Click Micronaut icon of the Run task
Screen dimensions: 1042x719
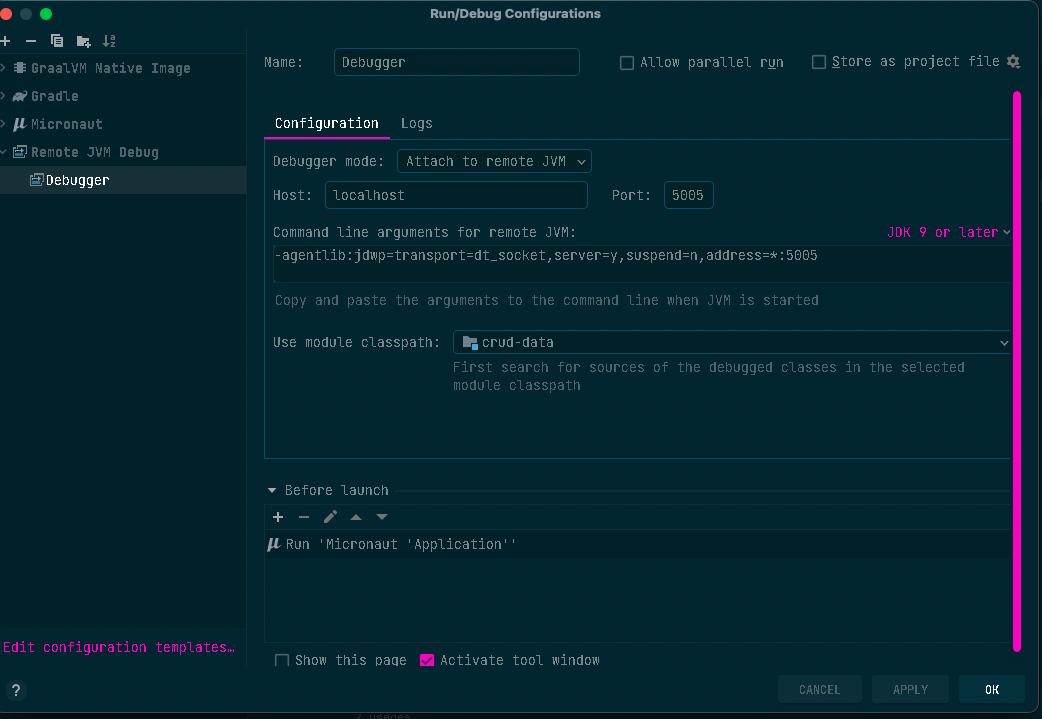point(273,544)
